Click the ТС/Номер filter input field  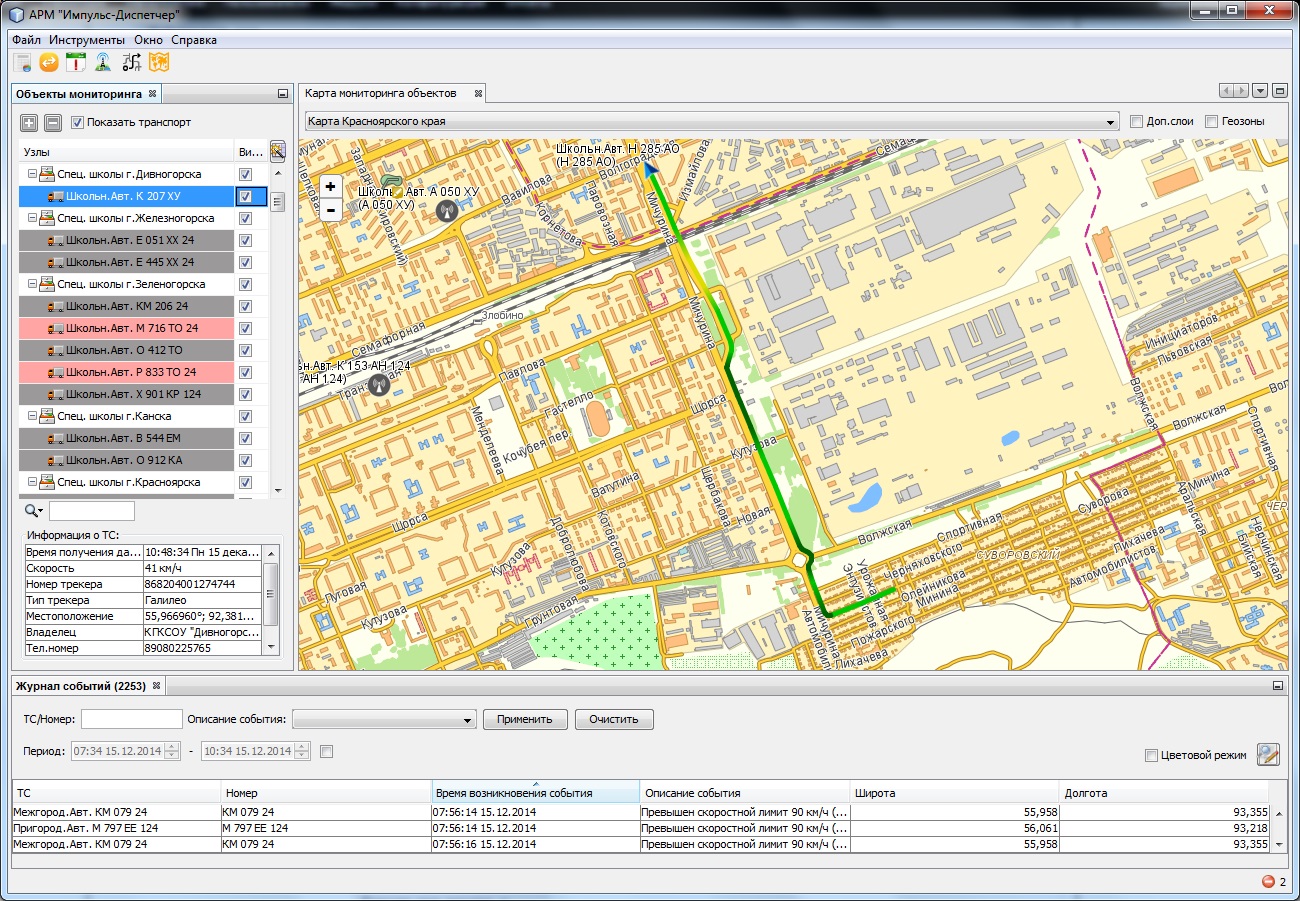(132, 719)
